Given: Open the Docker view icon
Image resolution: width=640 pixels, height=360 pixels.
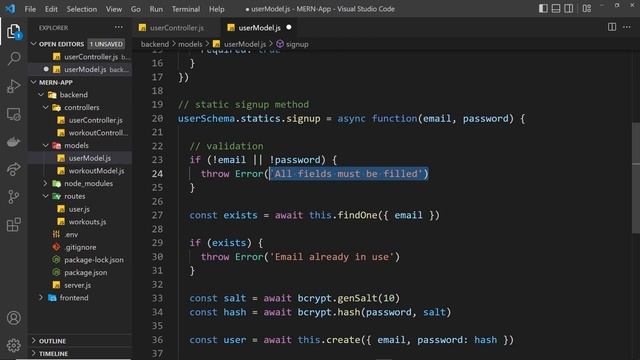Looking at the screenshot, I should (x=13, y=142).
